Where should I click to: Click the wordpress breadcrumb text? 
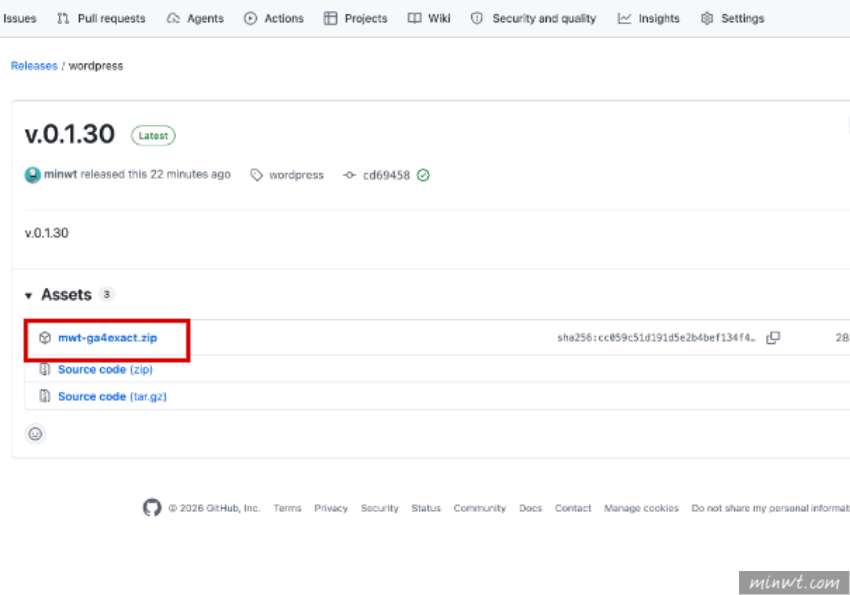[x=96, y=66]
